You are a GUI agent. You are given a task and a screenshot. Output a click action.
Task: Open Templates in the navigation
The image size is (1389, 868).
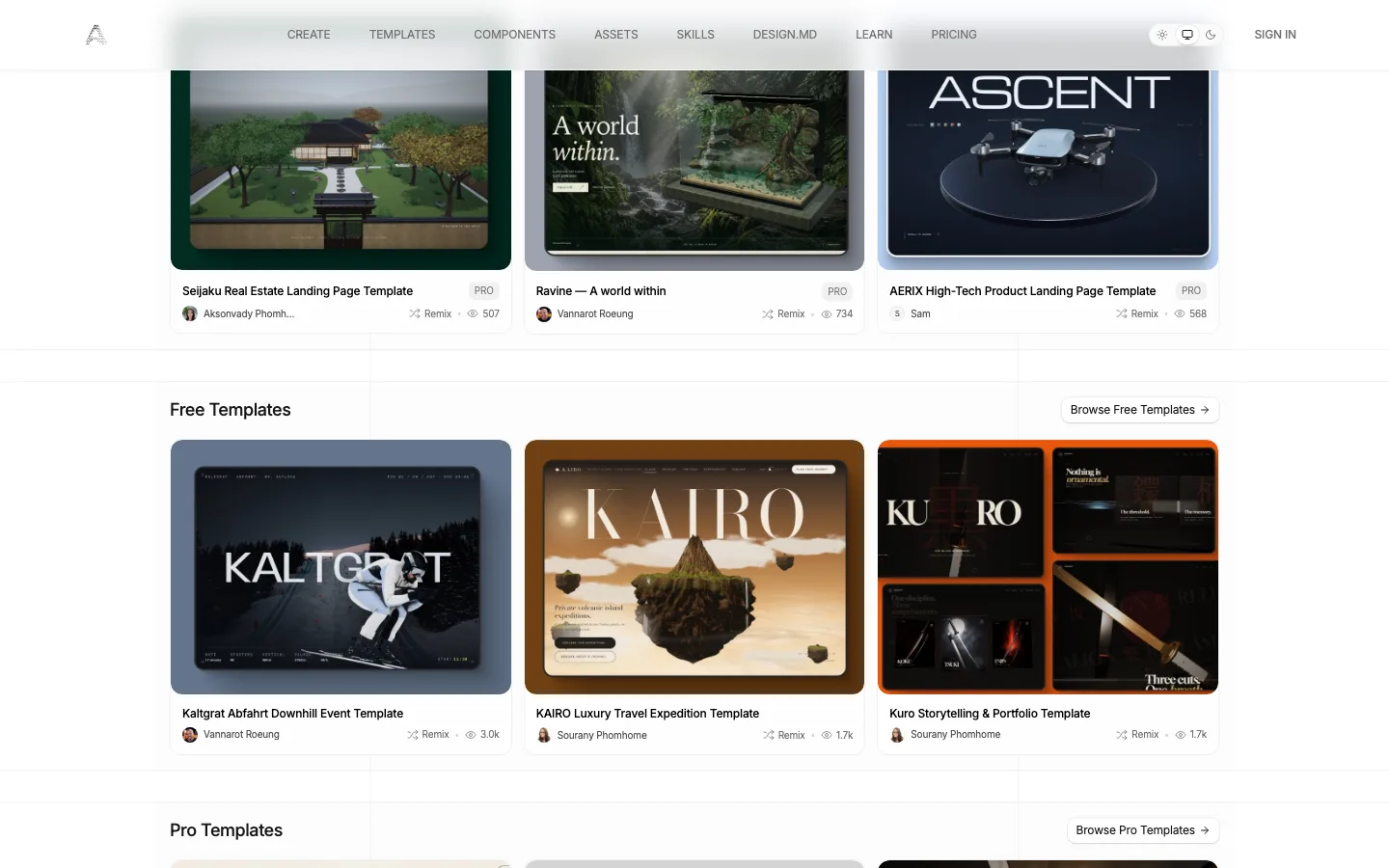[x=402, y=35]
